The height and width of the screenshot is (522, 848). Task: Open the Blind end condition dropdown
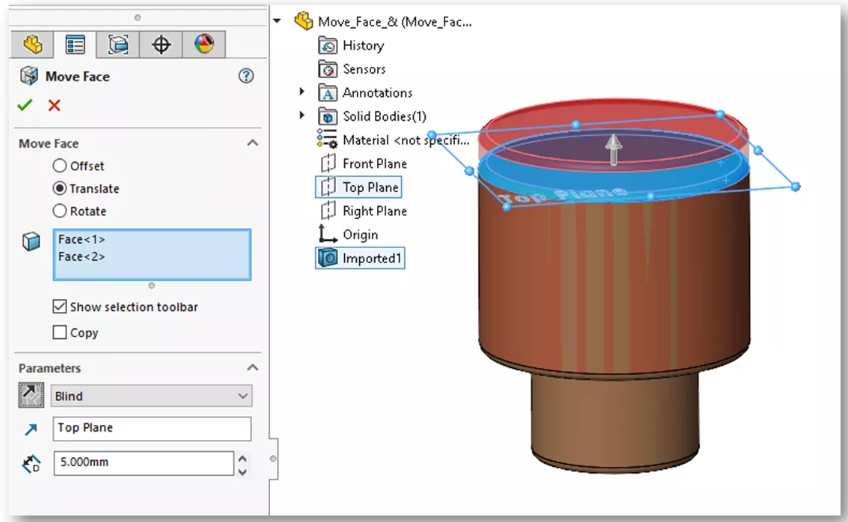[151, 396]
